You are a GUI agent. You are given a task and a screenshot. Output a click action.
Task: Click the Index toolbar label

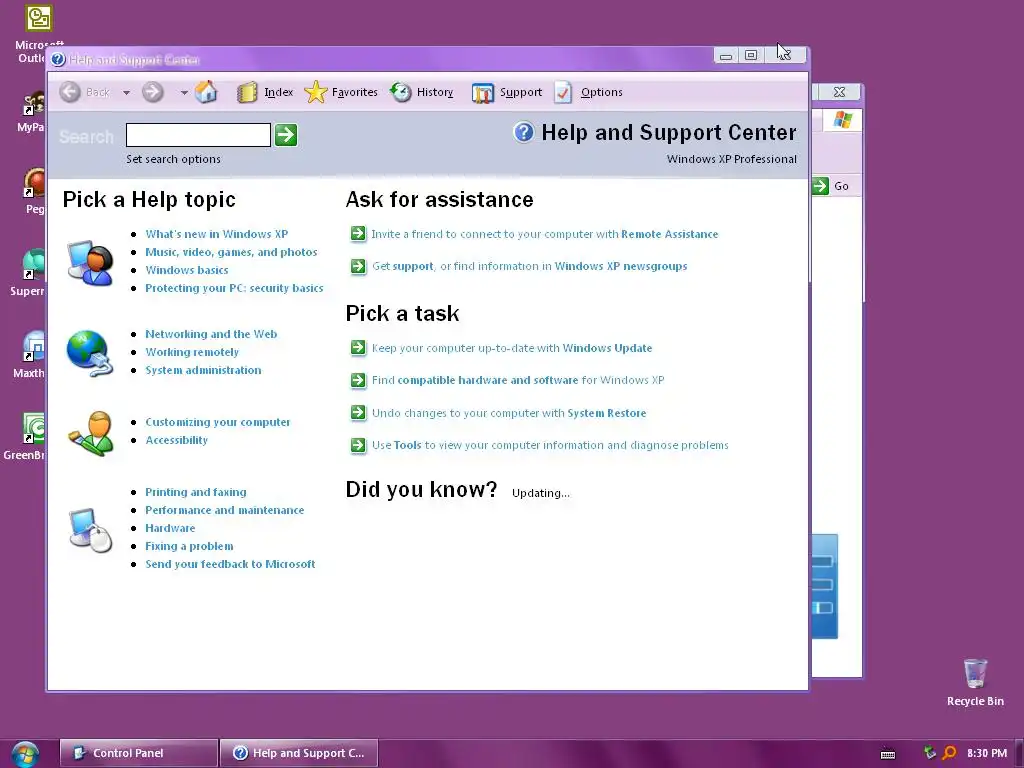pos(279,92)
